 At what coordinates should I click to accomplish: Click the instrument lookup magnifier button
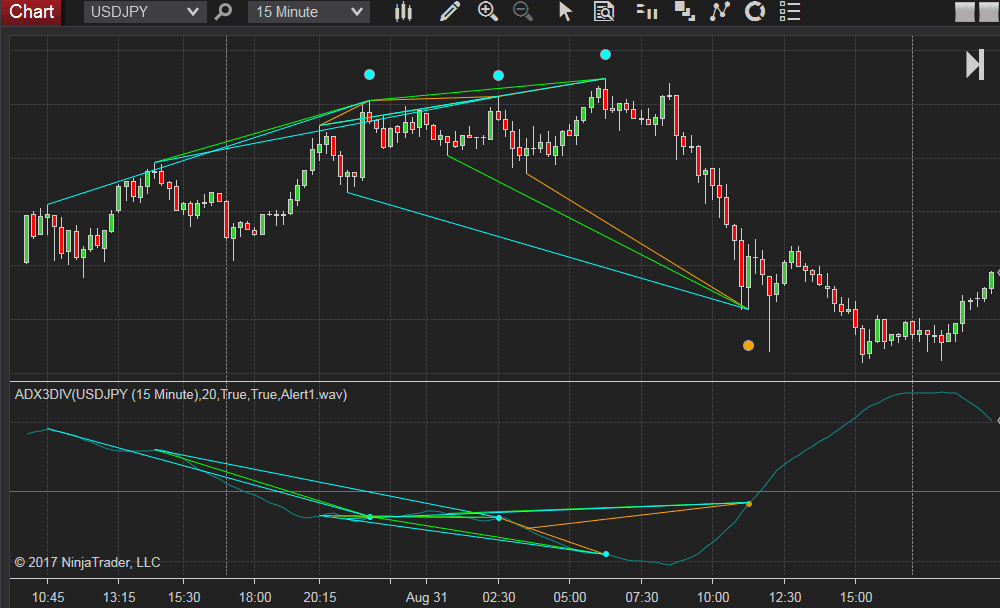(223, 12)
